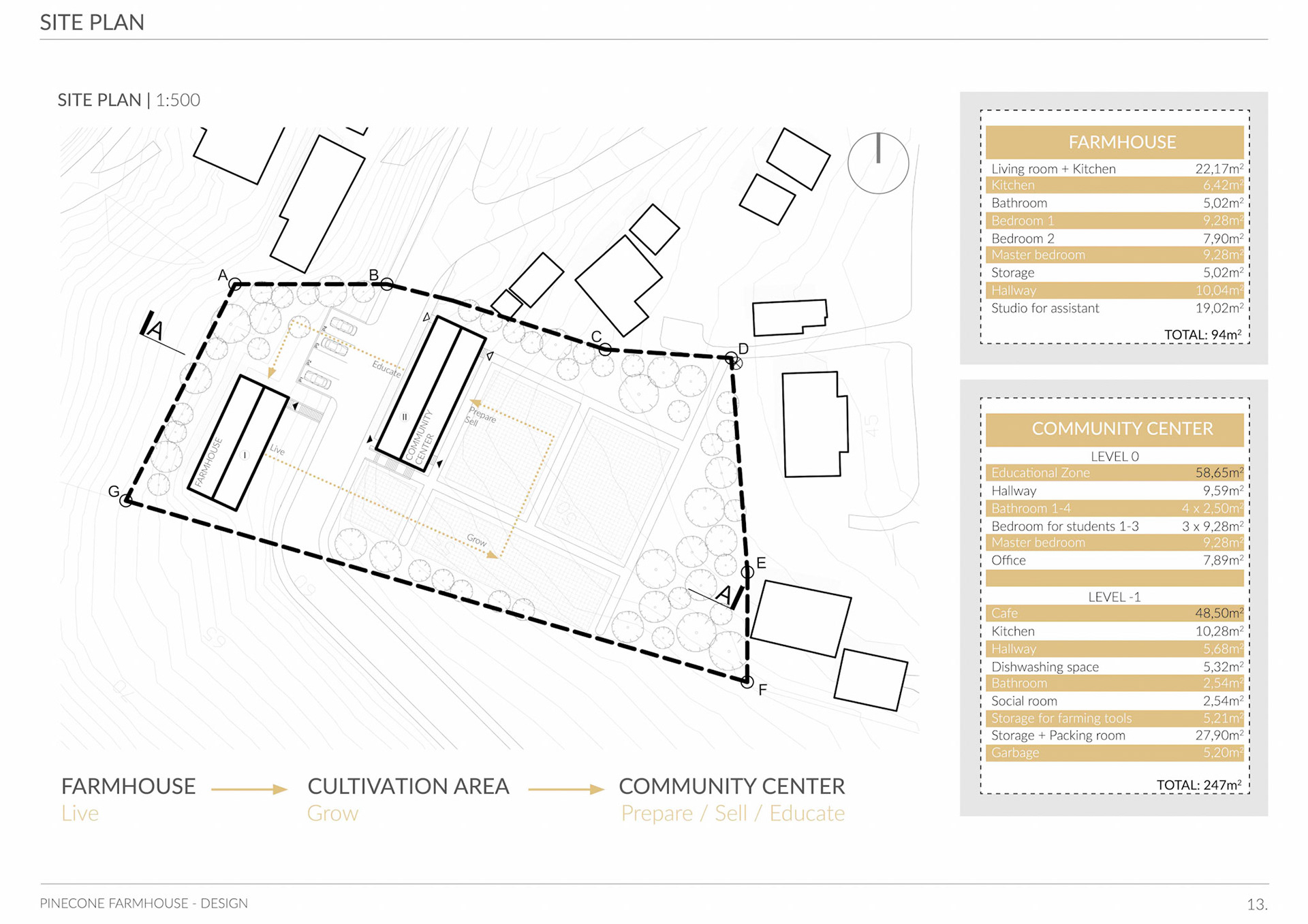Click the arrow before COMMUNITY CENTER heading

coord(565,789)
